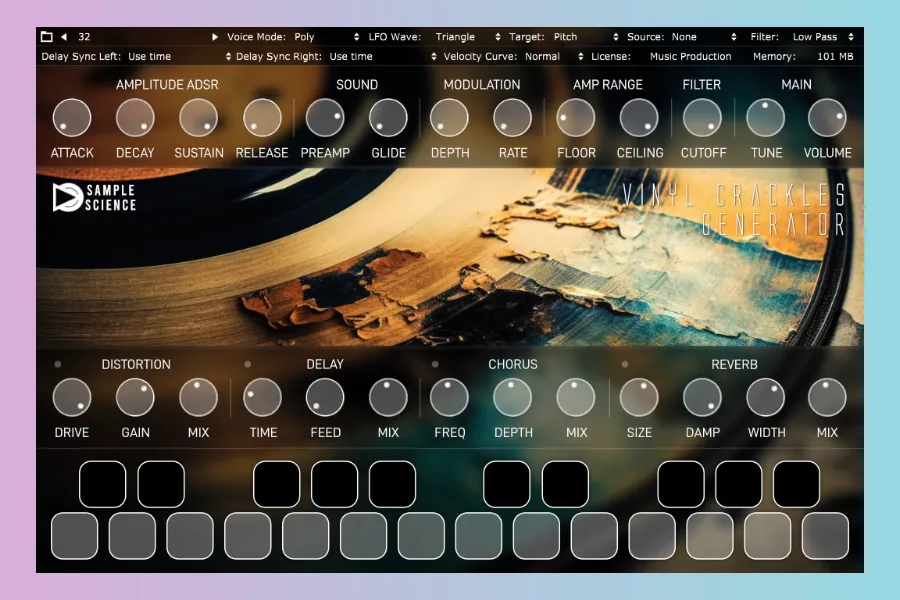Screen dimensions: 900x600
Task: Open the preset folder browser icon
Action: [47, 37]
